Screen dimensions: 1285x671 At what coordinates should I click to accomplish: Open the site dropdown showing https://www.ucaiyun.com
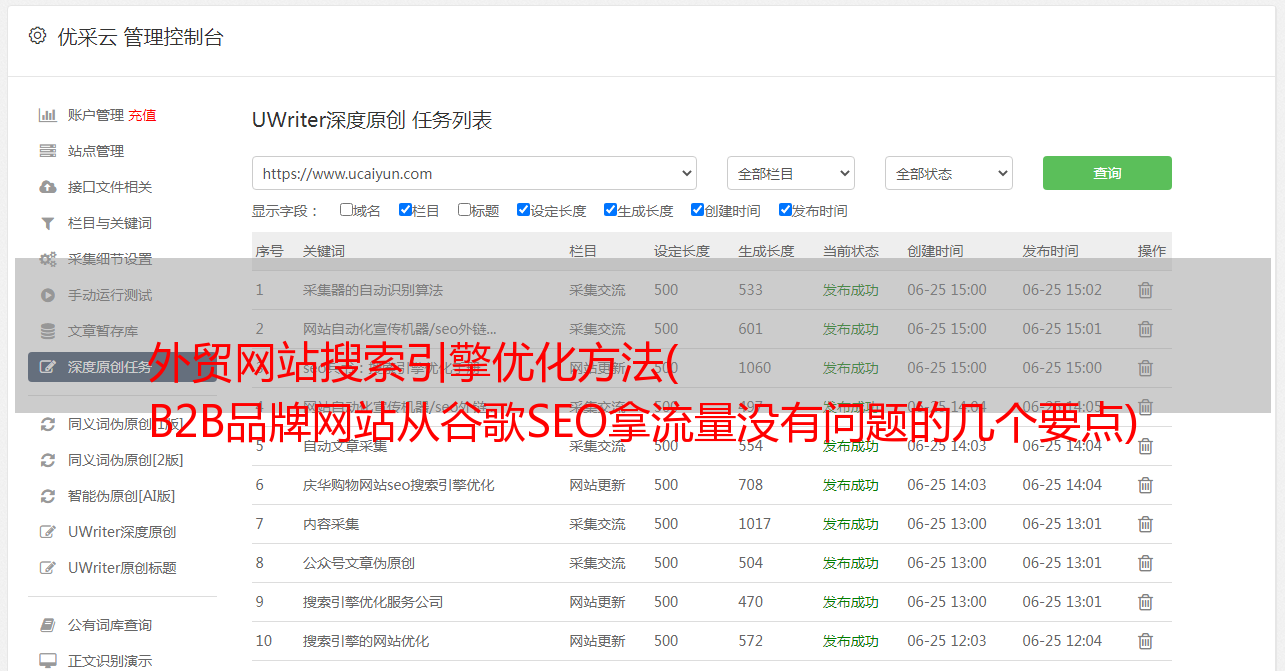pyautogui.click(x=474, y=173)
